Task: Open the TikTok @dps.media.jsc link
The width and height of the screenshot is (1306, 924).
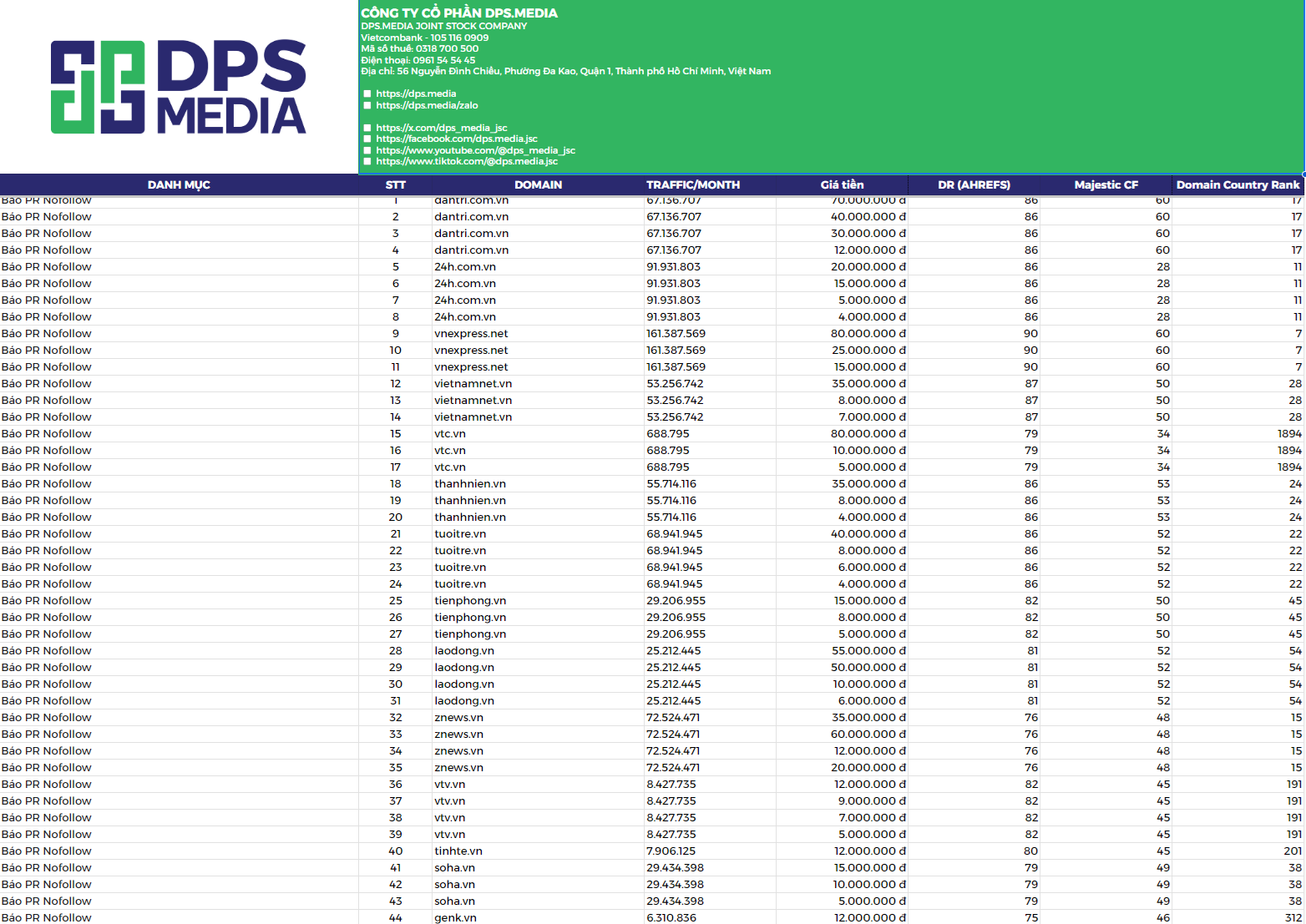Action: (x=467, y=161)
